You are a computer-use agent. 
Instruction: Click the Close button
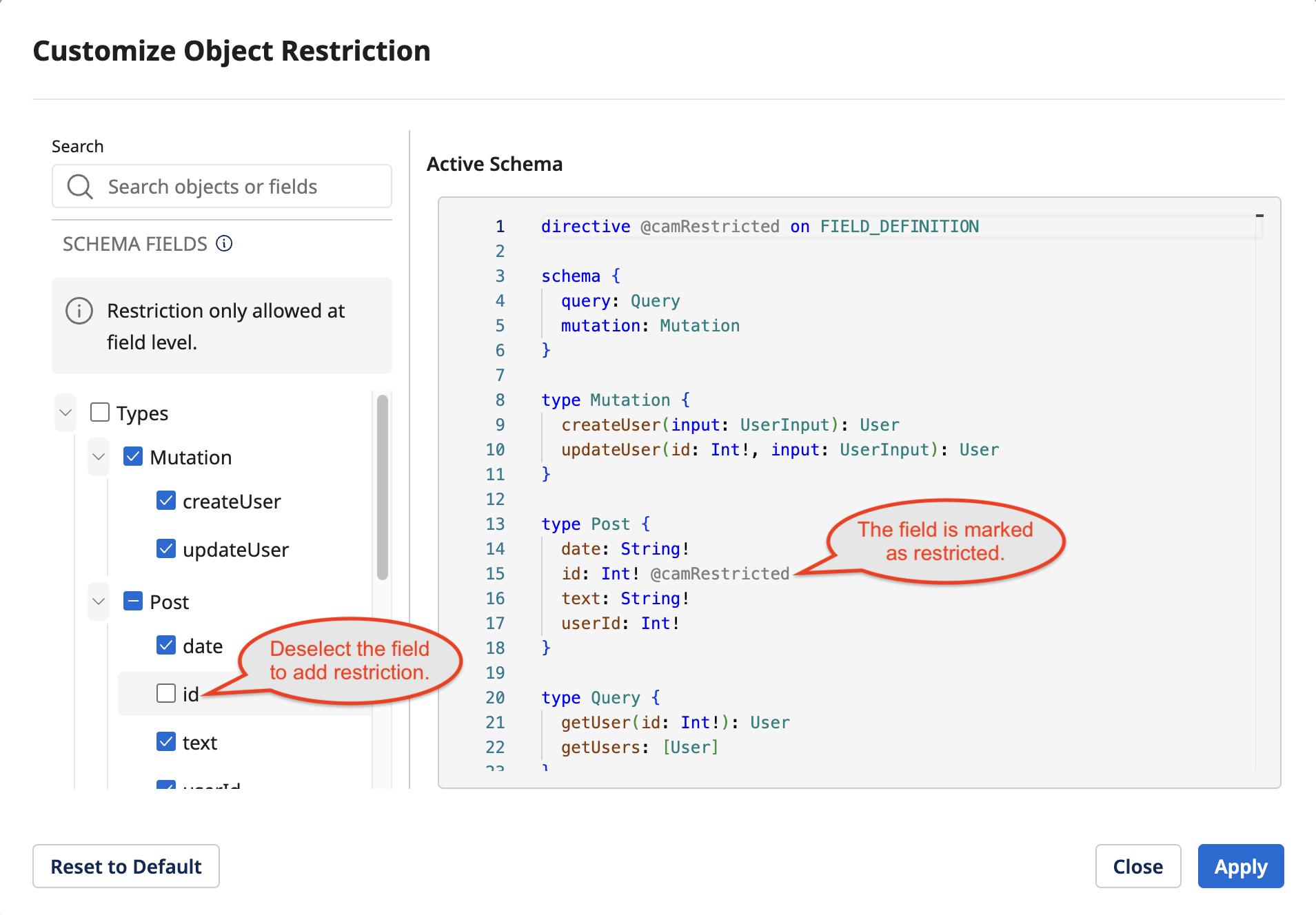(1137, 866)
